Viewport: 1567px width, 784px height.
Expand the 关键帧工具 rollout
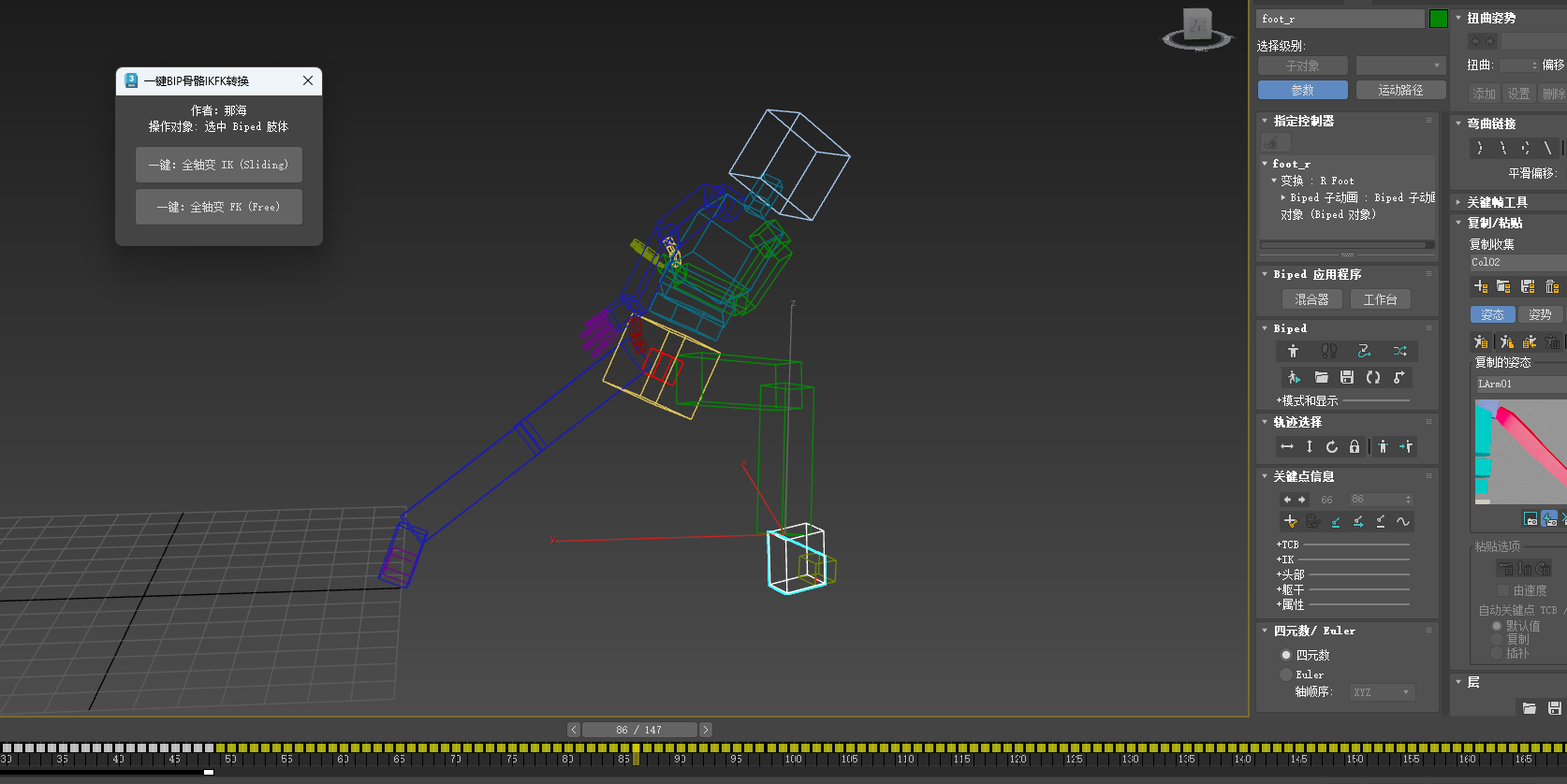(1458, 202)
